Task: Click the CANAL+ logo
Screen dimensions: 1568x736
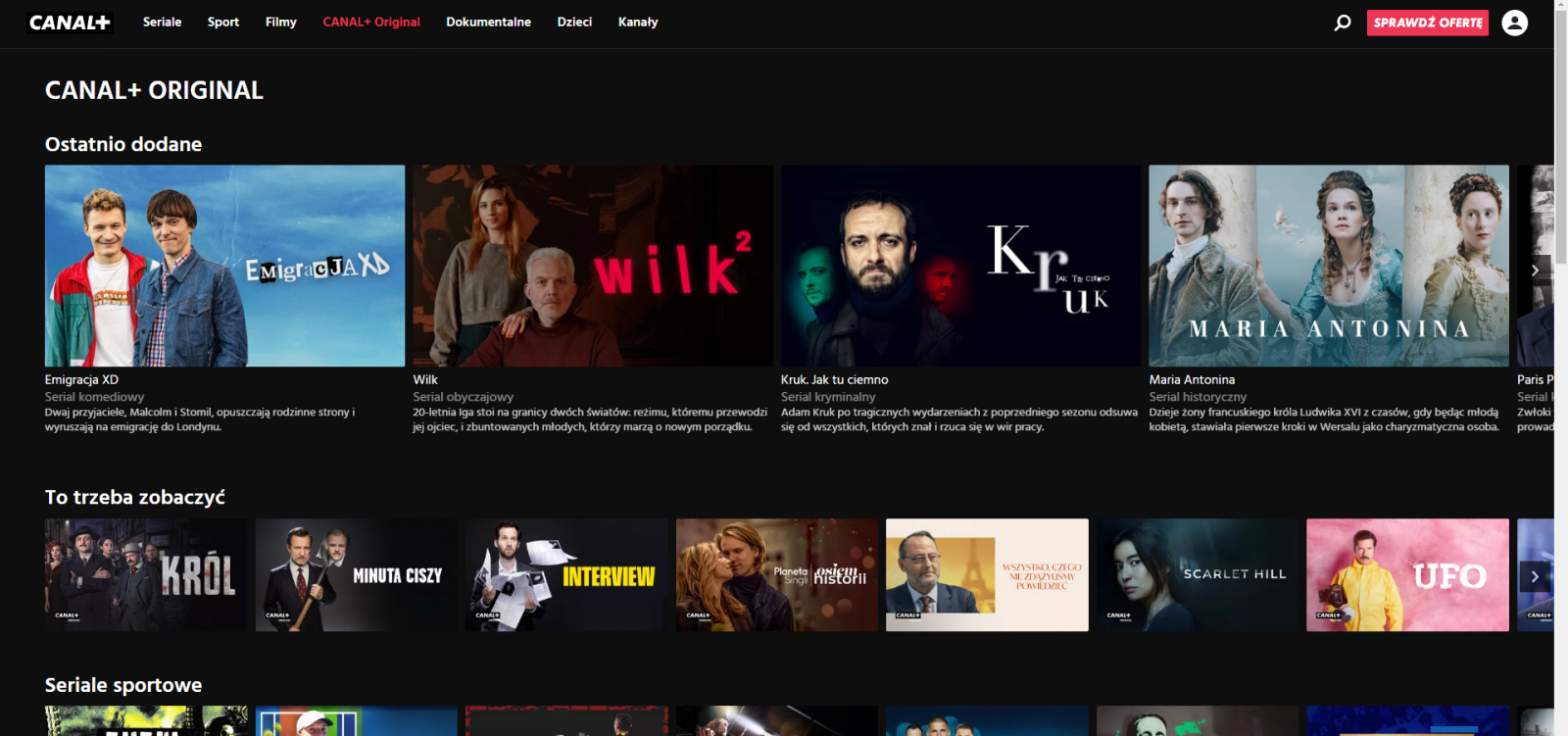Action: point(70,23)
